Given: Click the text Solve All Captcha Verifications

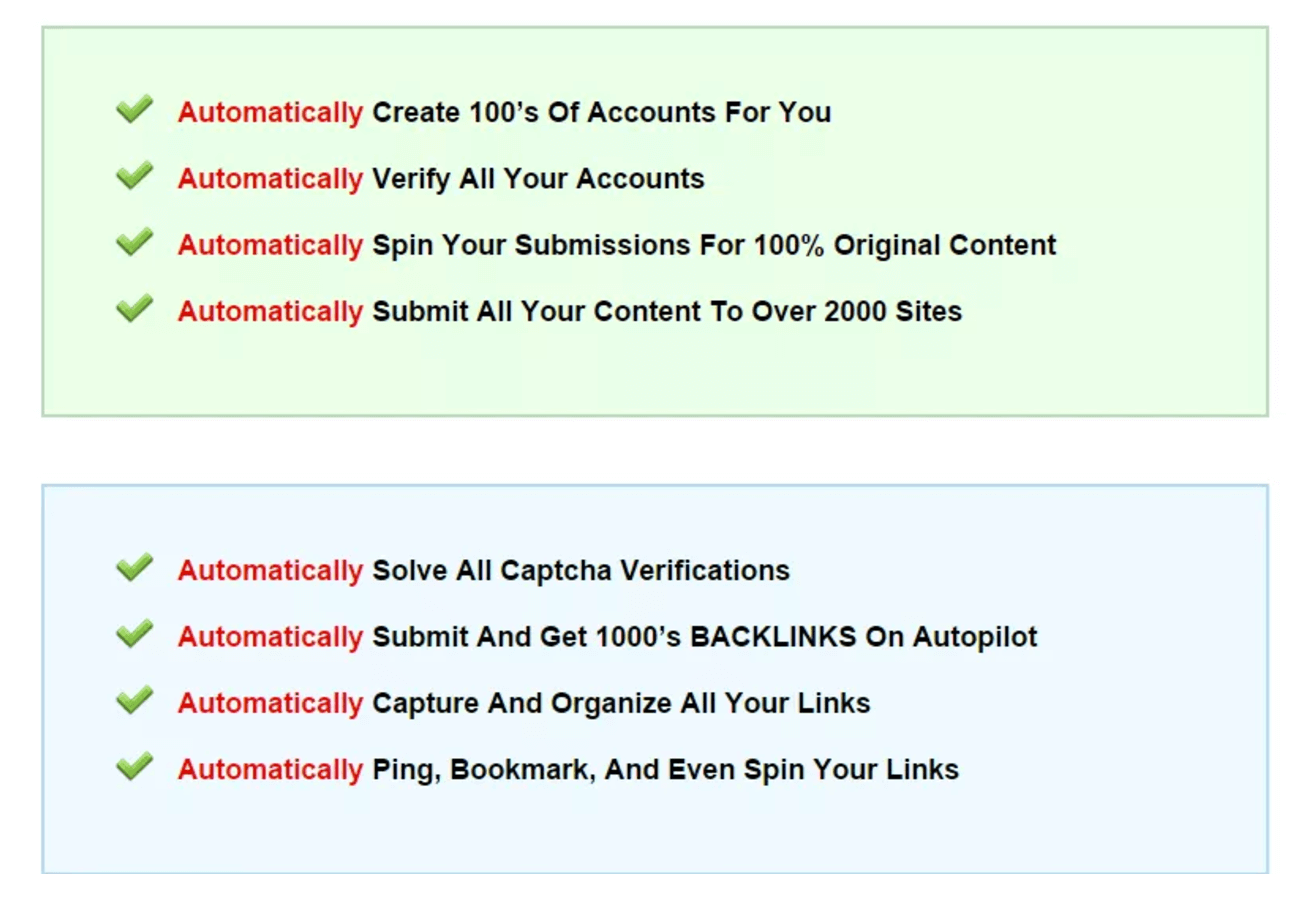Looking at the screenshot, I should (581, 571).
